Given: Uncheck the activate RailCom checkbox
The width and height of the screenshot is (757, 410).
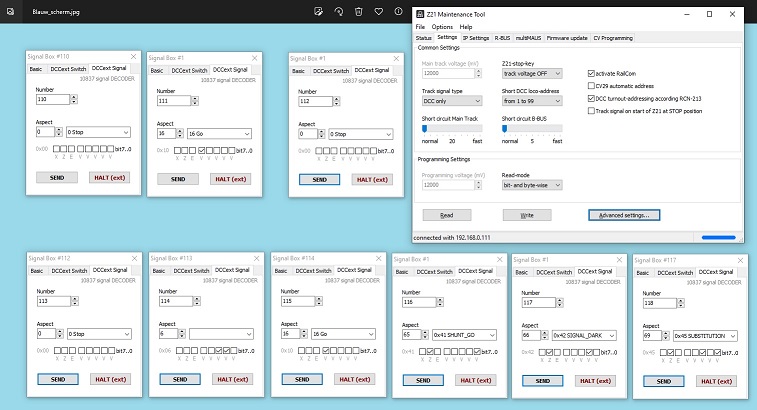Looking at the screenshot, I should (x=591, y=73).
